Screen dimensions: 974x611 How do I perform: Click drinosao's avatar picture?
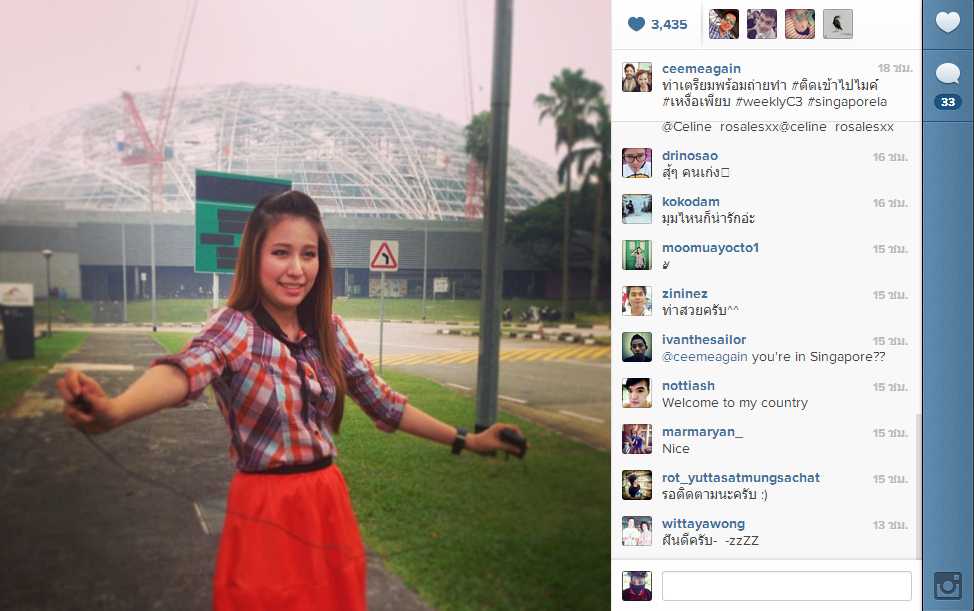click(637, 163)
